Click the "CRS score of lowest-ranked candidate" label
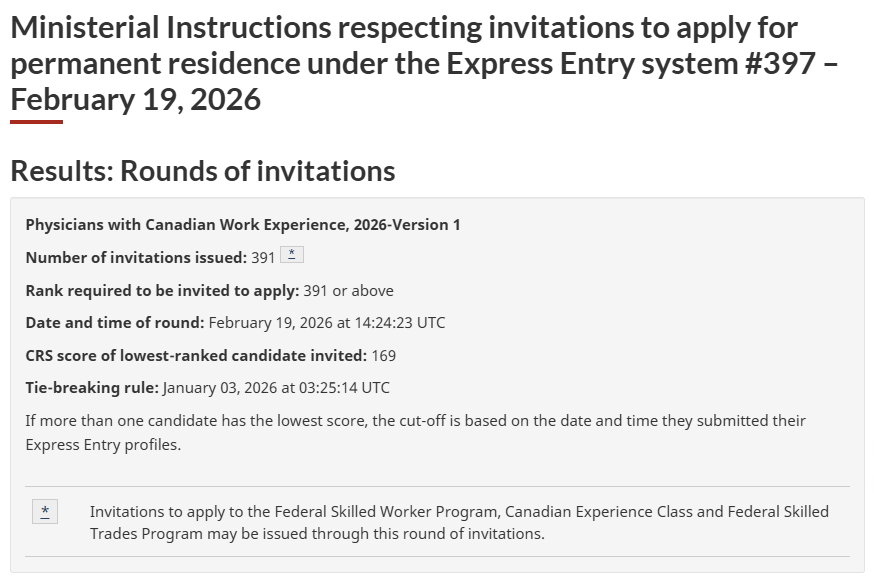The width and height of the screenshot is (874, 584). [196, 355]
